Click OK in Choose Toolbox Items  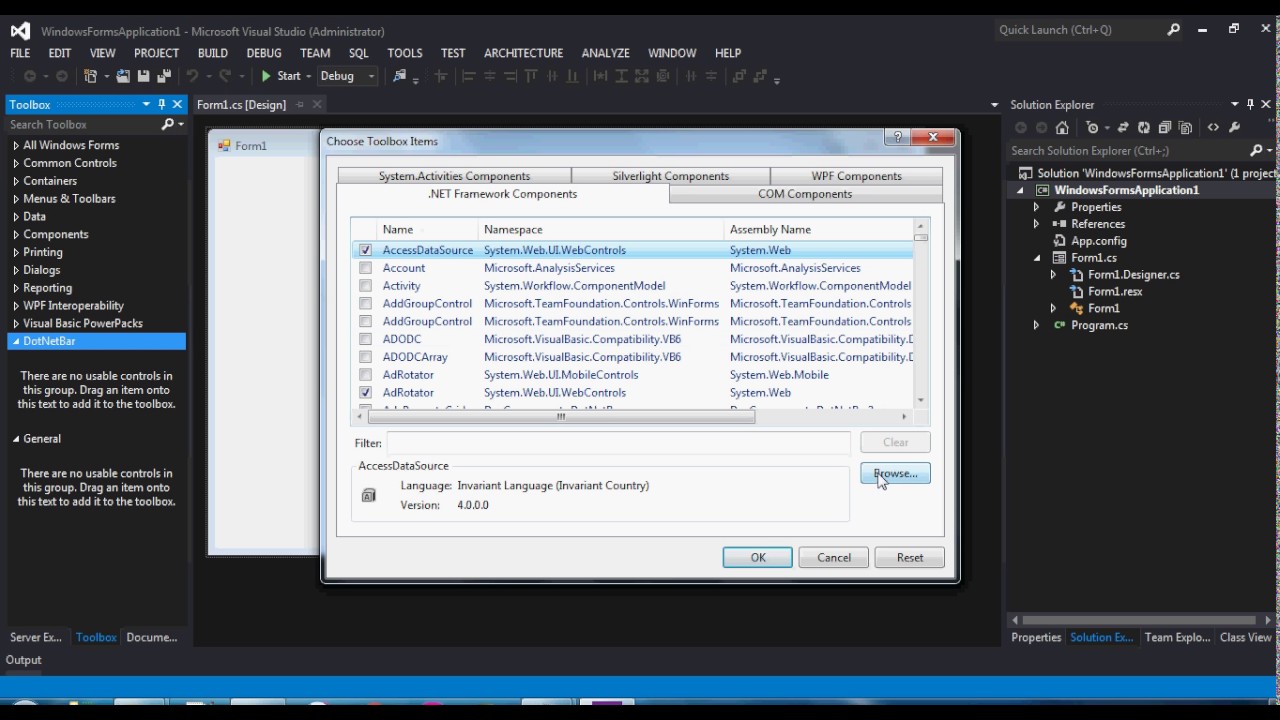757,558
